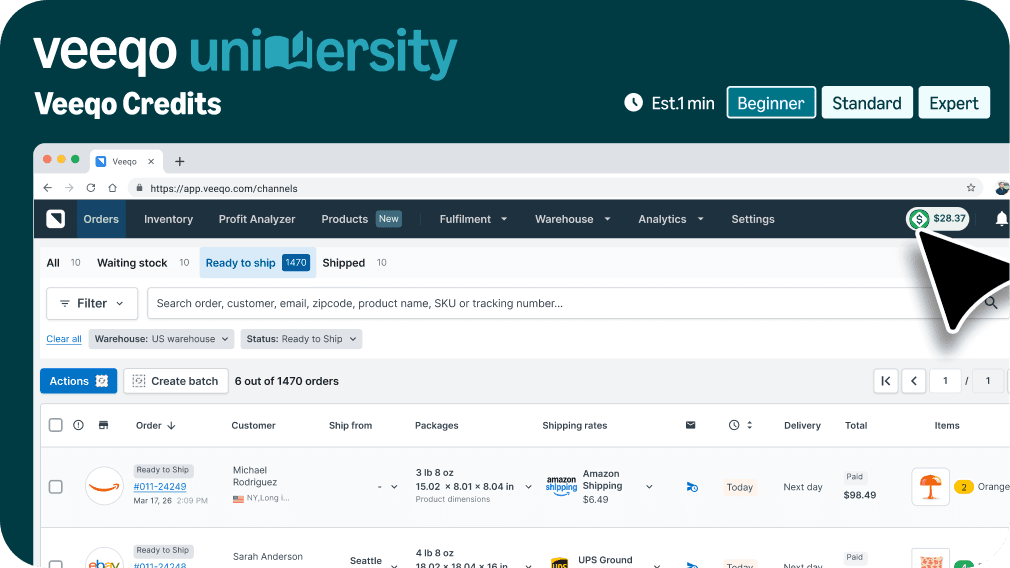Click the orange lamp product thumbnail

930,486
